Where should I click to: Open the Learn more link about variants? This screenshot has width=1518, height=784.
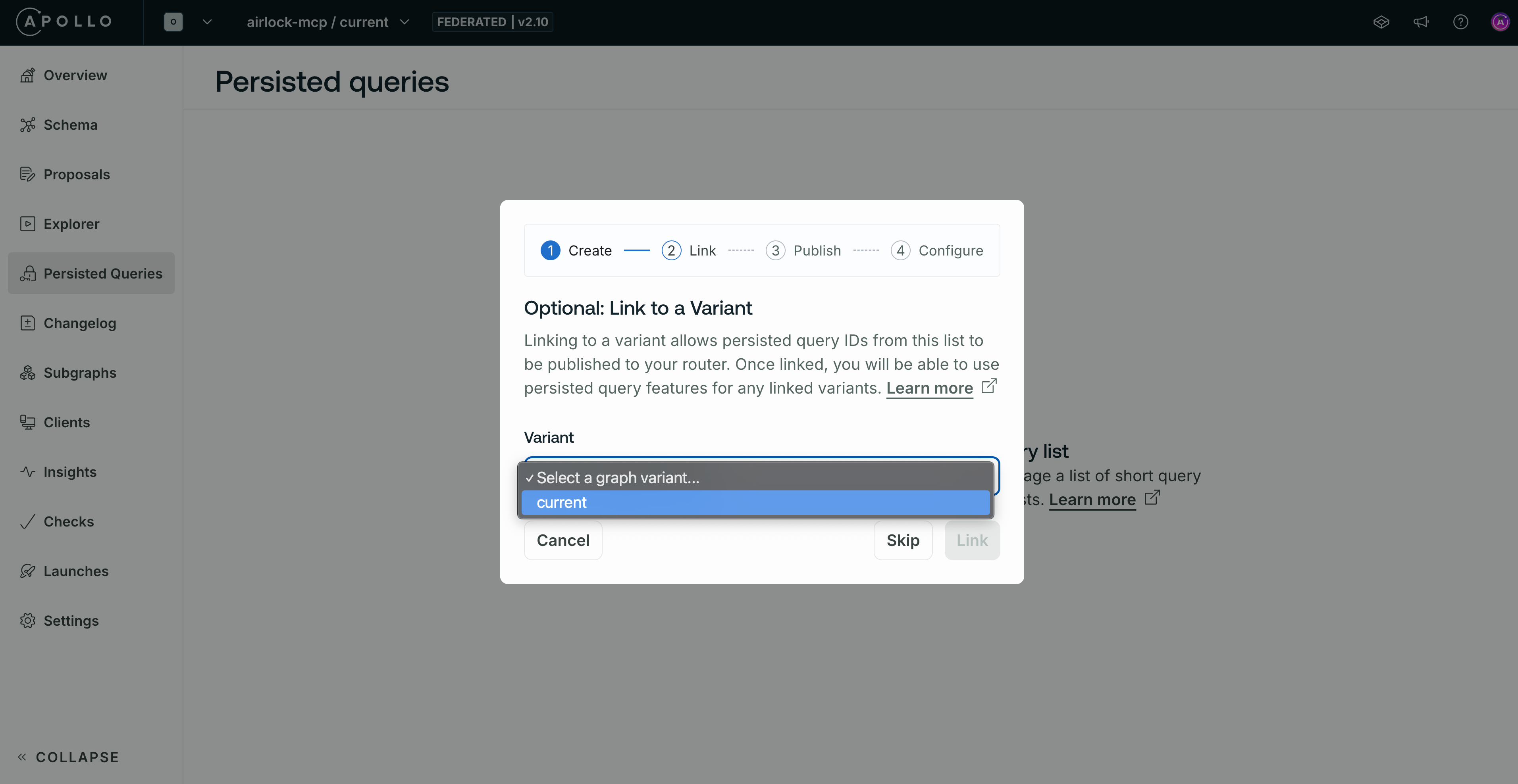point(929,388)
